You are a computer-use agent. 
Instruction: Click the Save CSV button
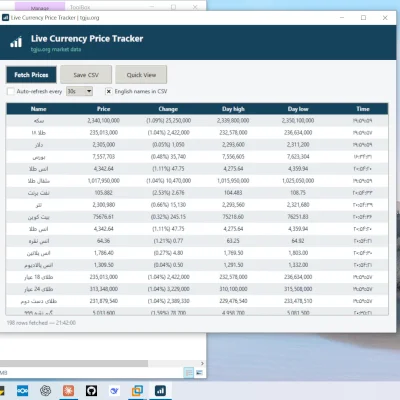click(x=86, y=75)
